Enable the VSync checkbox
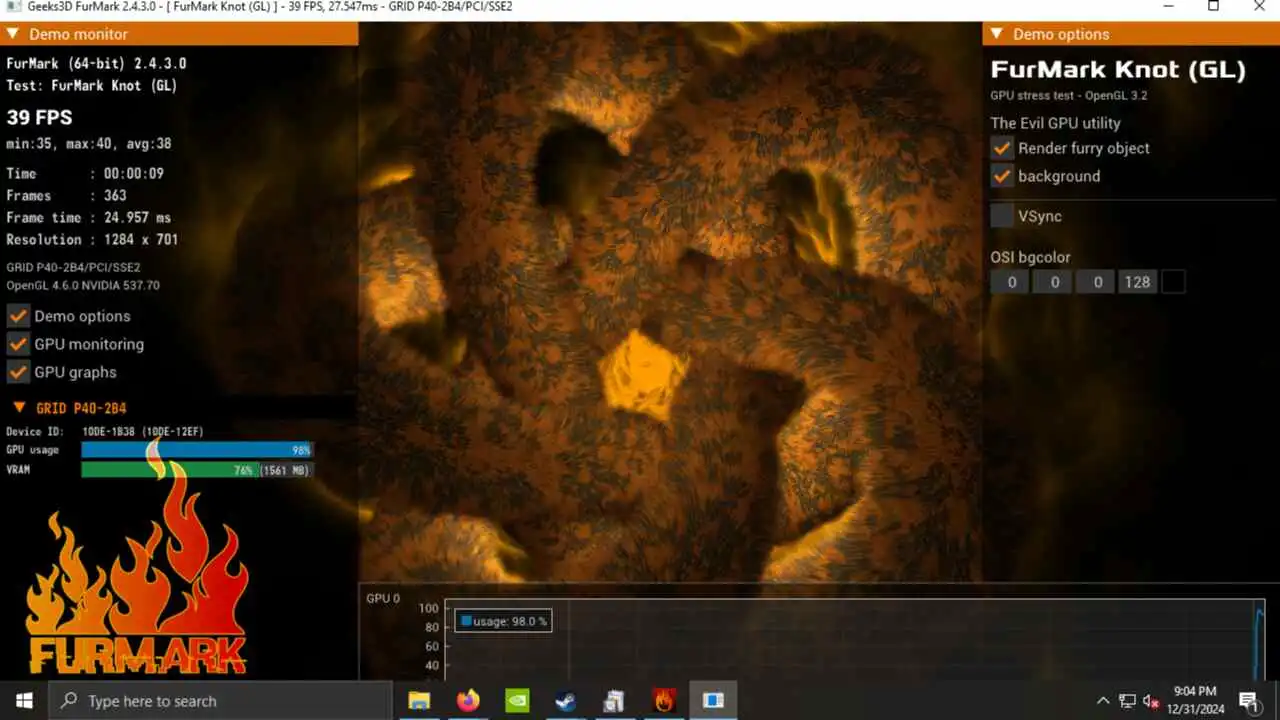1280x720 pixels. coord(1002,216)
